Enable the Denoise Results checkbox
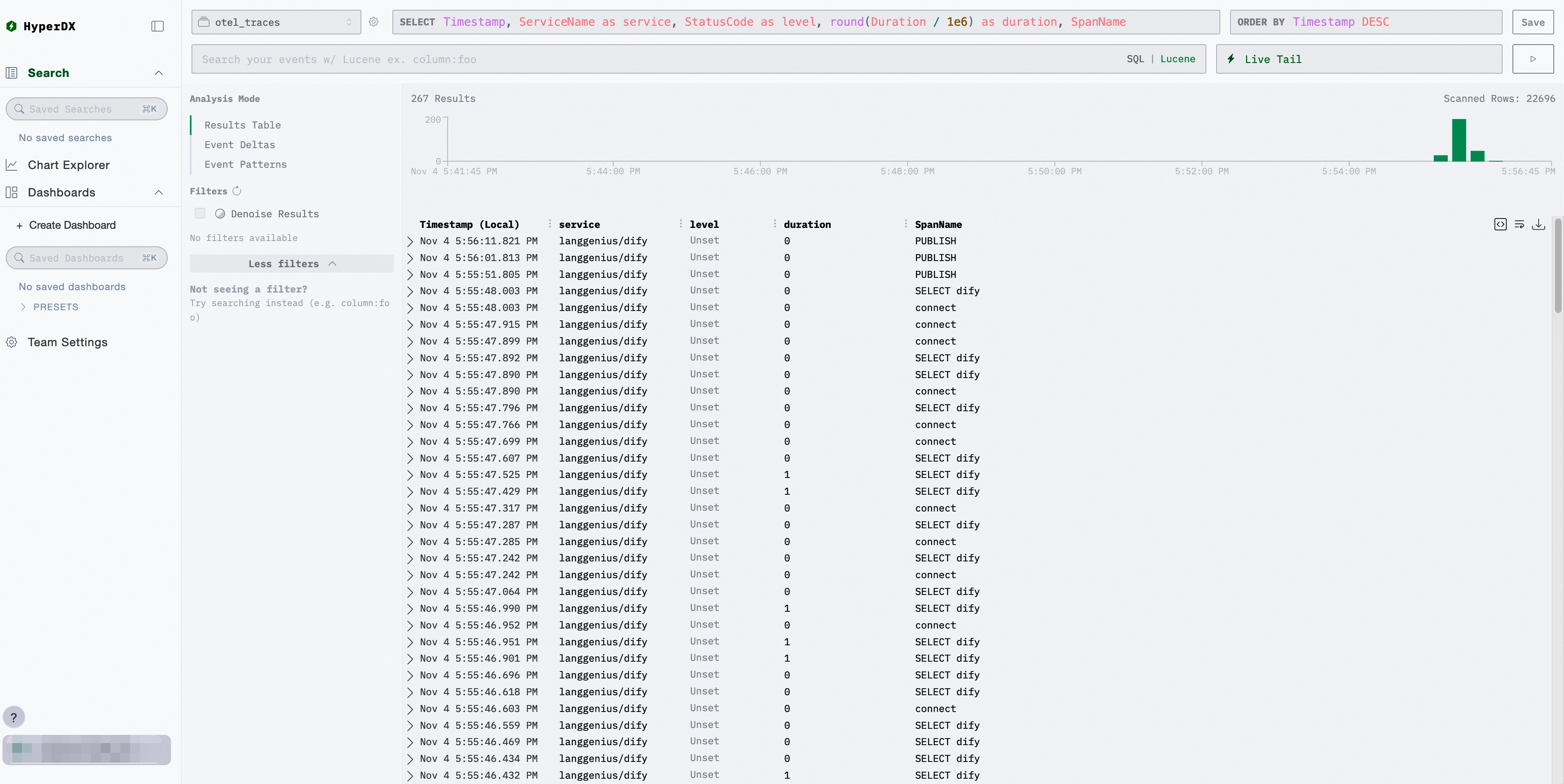Image resolution: width=1564 pixels, height=784 pixels. (200, 213)
